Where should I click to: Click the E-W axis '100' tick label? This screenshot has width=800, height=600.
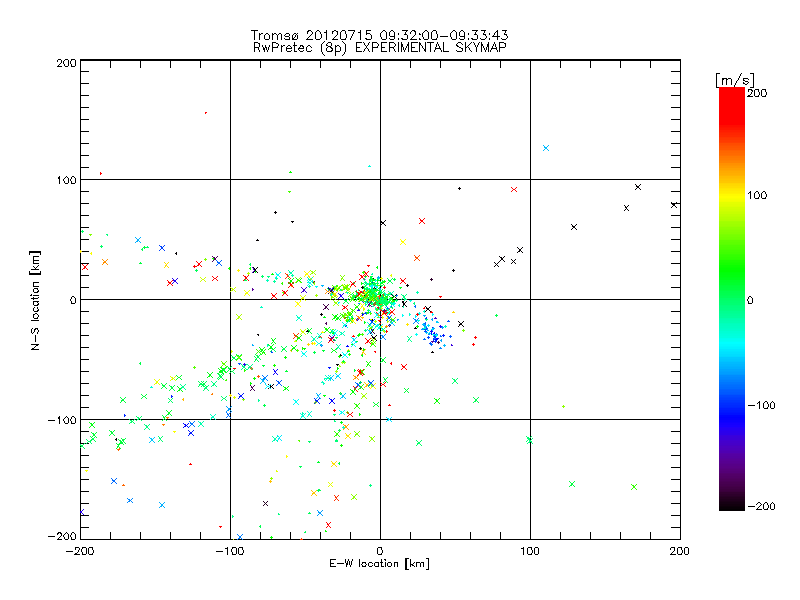[530, 551]
